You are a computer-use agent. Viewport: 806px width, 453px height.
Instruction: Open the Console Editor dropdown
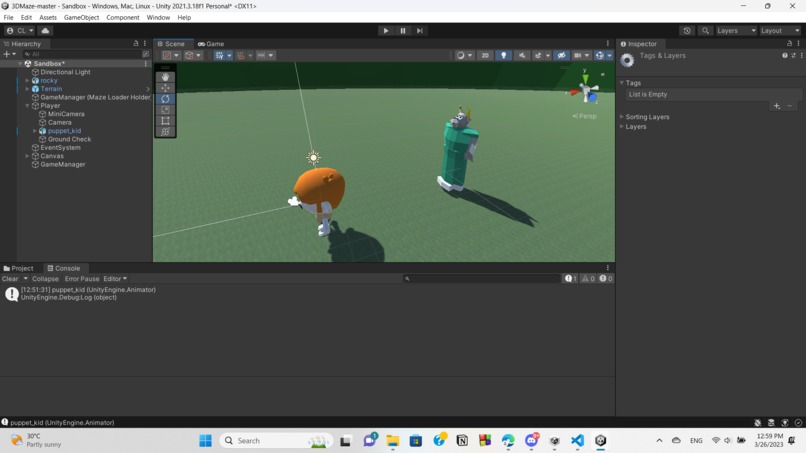115,279
